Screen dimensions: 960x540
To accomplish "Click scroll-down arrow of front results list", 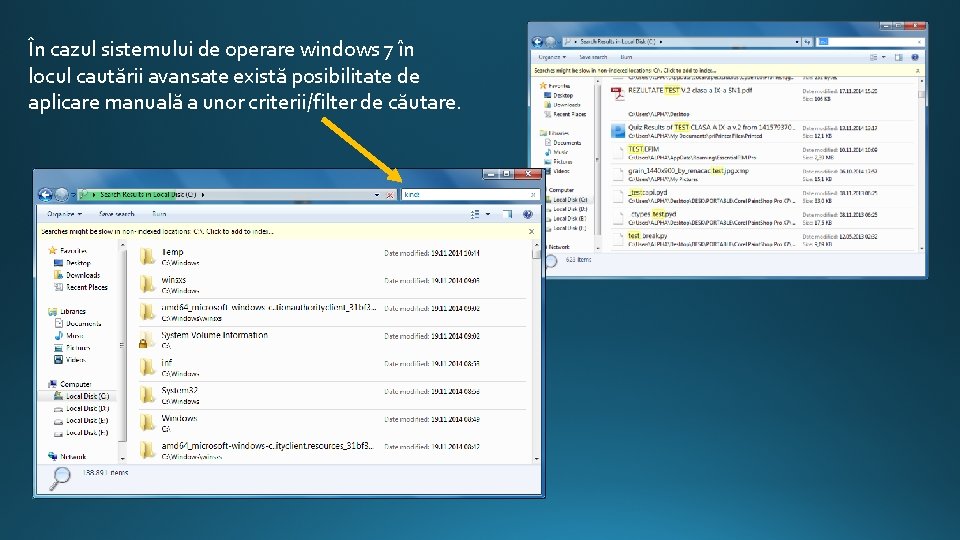I will coord(536,458).
